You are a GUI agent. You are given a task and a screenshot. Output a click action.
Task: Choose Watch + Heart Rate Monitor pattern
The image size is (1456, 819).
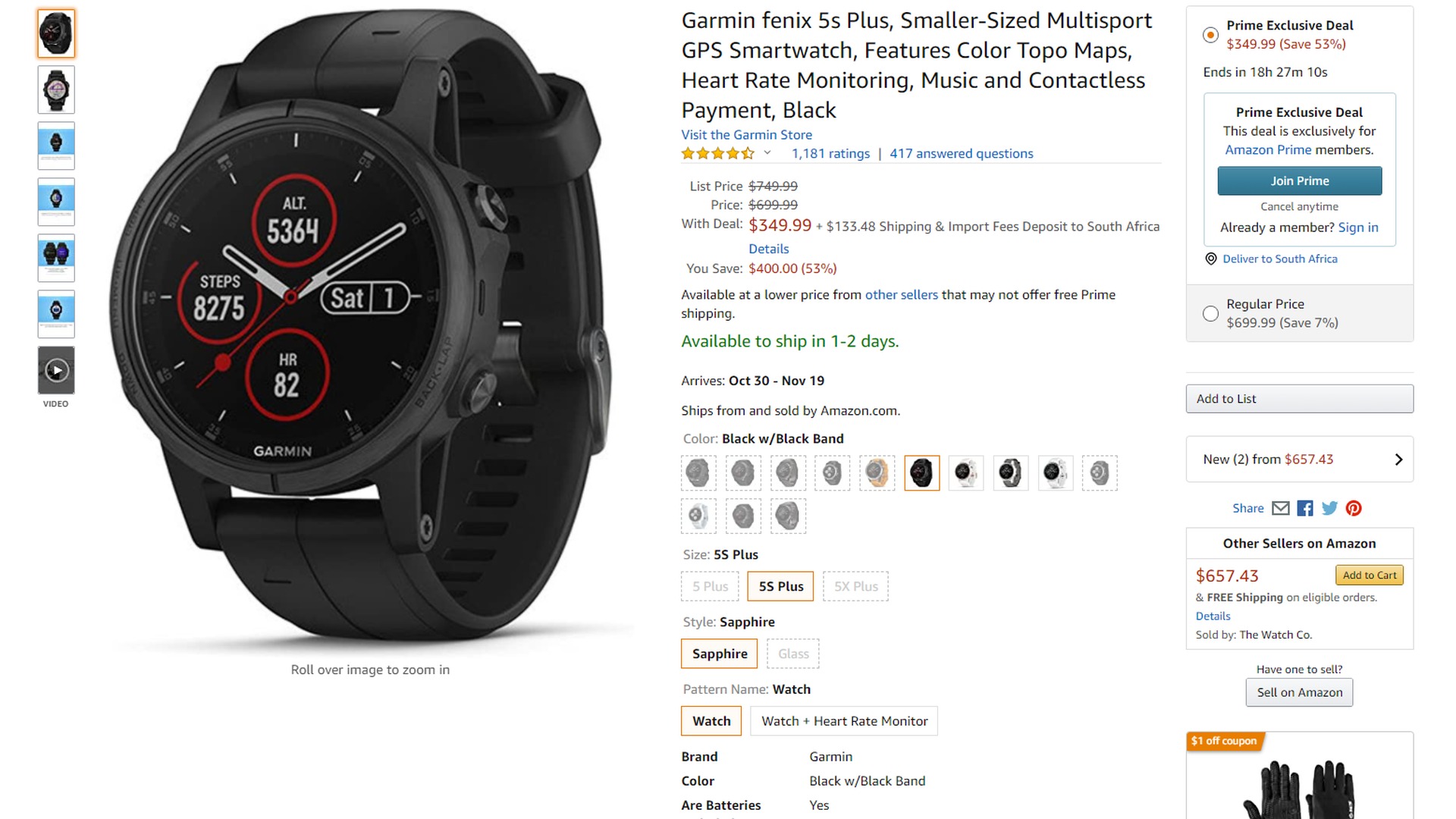844,721
